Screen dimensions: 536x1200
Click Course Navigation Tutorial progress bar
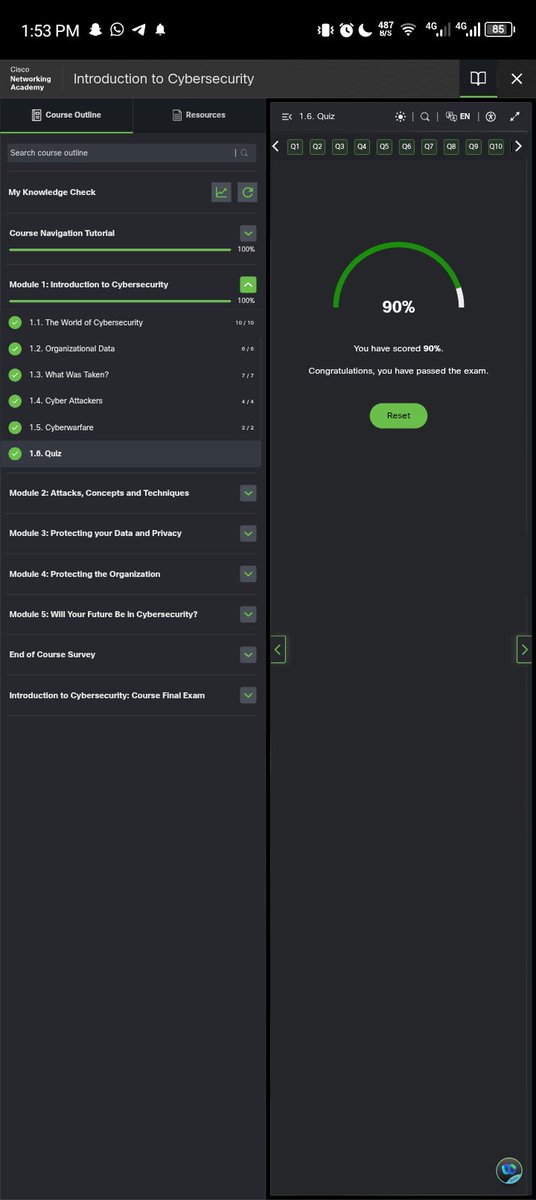tap(120, 249)
